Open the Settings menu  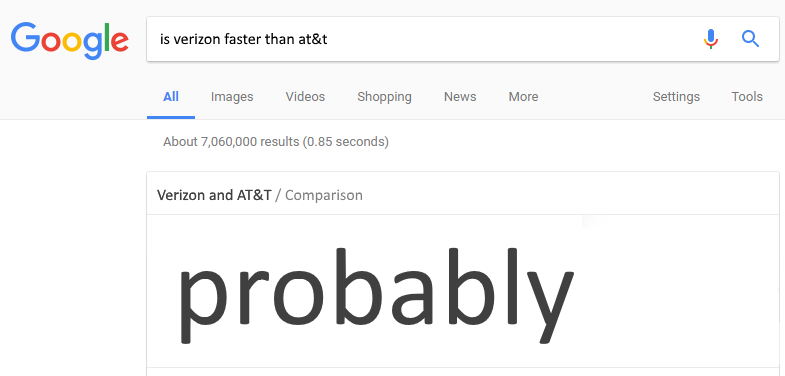click(x=676, y=97)
